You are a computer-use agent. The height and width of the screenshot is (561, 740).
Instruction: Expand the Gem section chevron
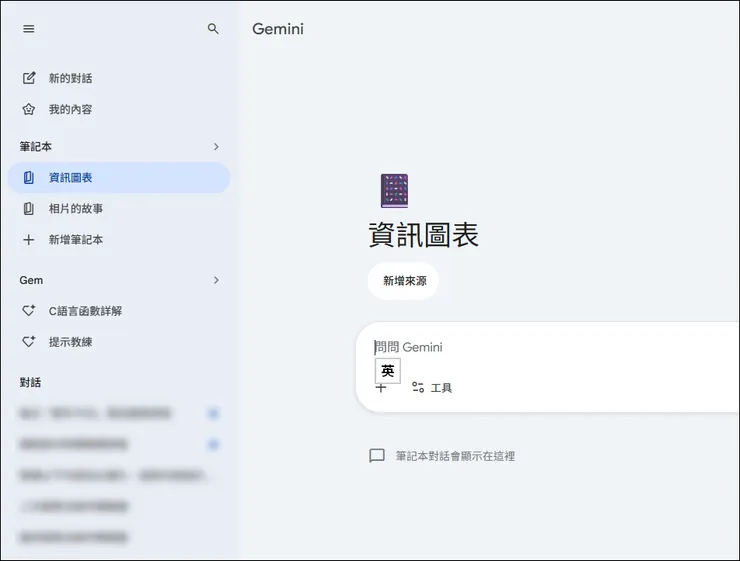216,280
